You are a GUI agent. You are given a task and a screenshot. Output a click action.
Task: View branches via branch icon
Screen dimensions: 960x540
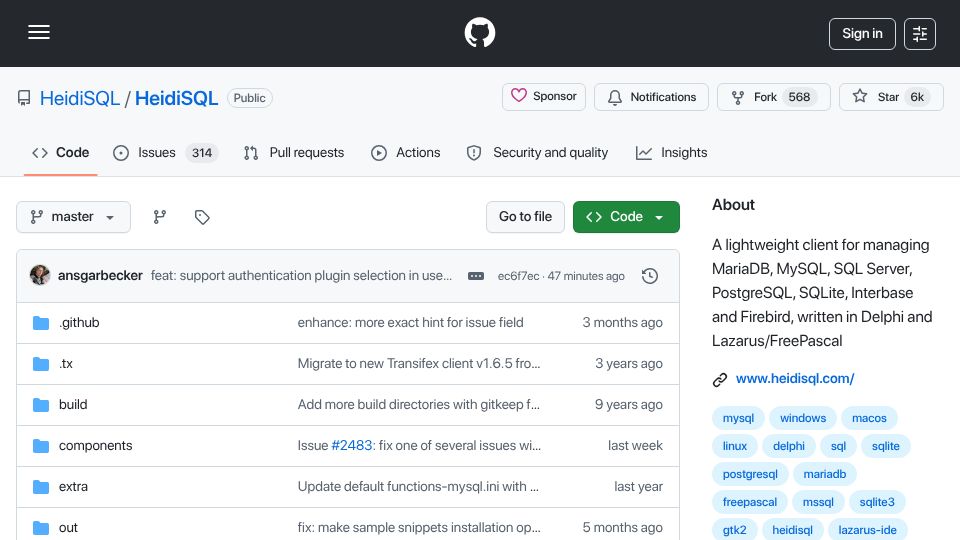coord(160,217)
